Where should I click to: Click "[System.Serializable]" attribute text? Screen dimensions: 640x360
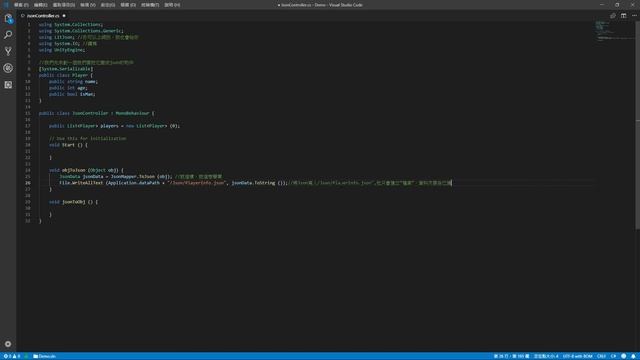66,69
